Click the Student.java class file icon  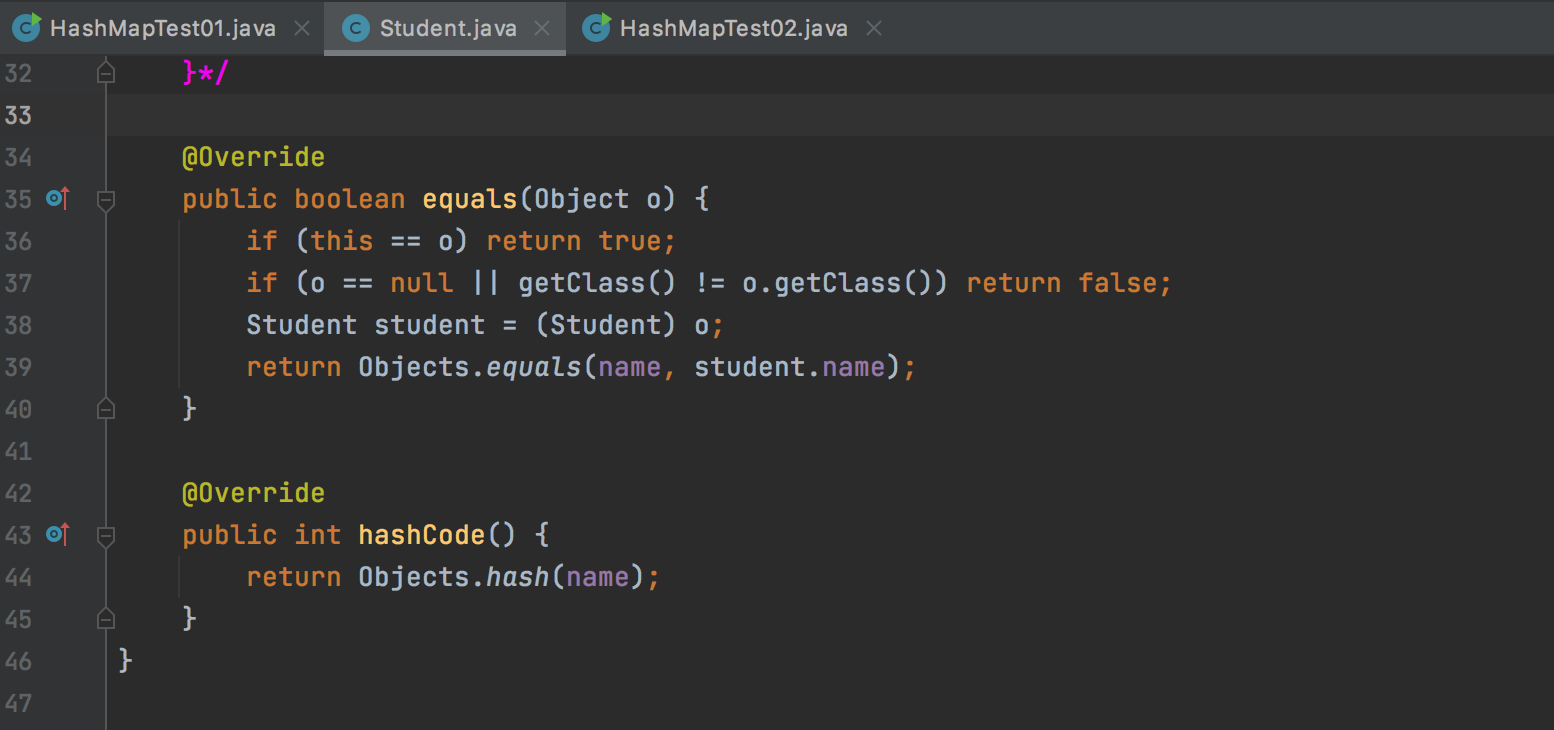click(x=356, y=28)
